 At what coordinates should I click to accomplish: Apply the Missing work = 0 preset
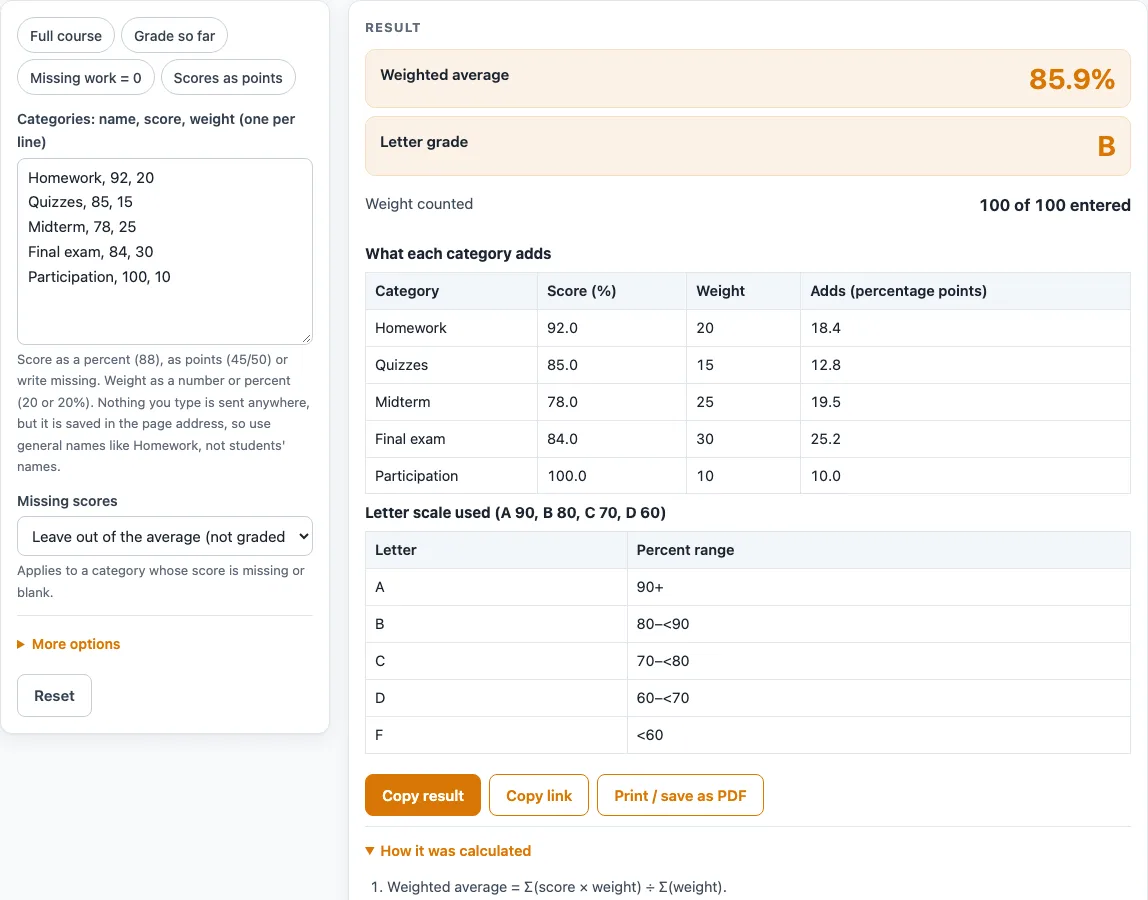tap(86, 78)
